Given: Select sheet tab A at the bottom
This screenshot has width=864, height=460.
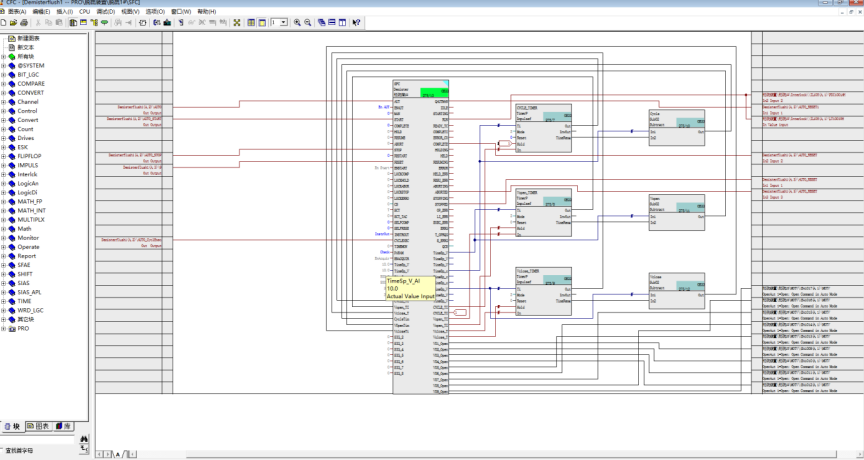Looking at the screenshot, I should click(117, 454).
